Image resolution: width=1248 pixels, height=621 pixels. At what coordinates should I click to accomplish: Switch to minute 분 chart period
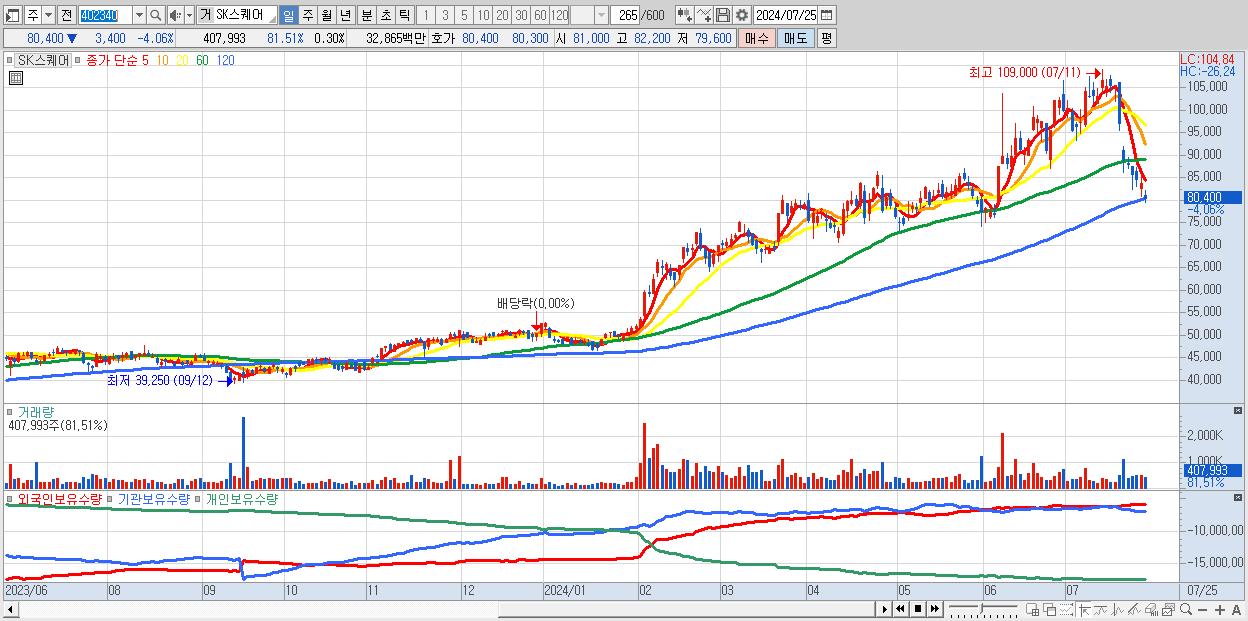366,16
